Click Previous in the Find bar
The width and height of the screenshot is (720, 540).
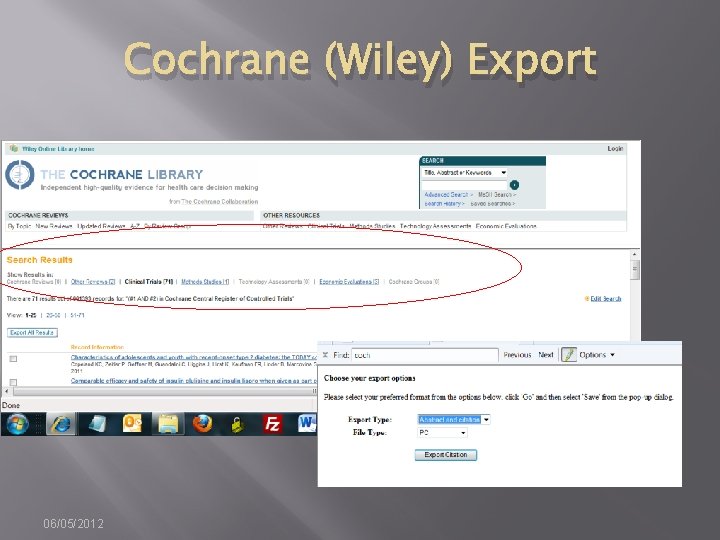click(517, 355)
